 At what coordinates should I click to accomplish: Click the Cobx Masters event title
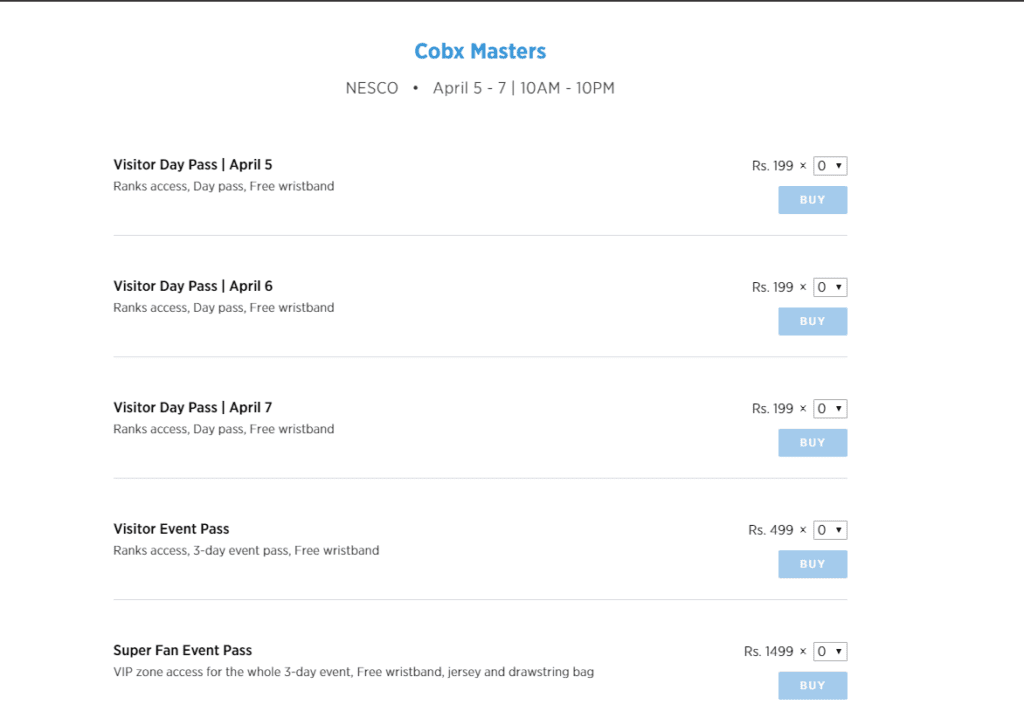click(x=480, y=51)
